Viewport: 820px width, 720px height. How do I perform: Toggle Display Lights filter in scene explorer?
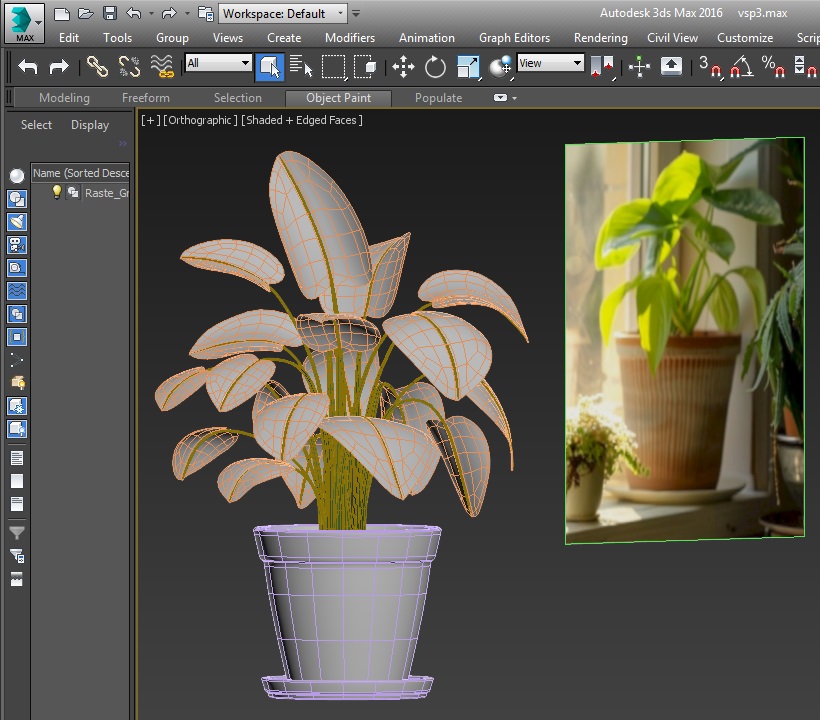(17, 222)
